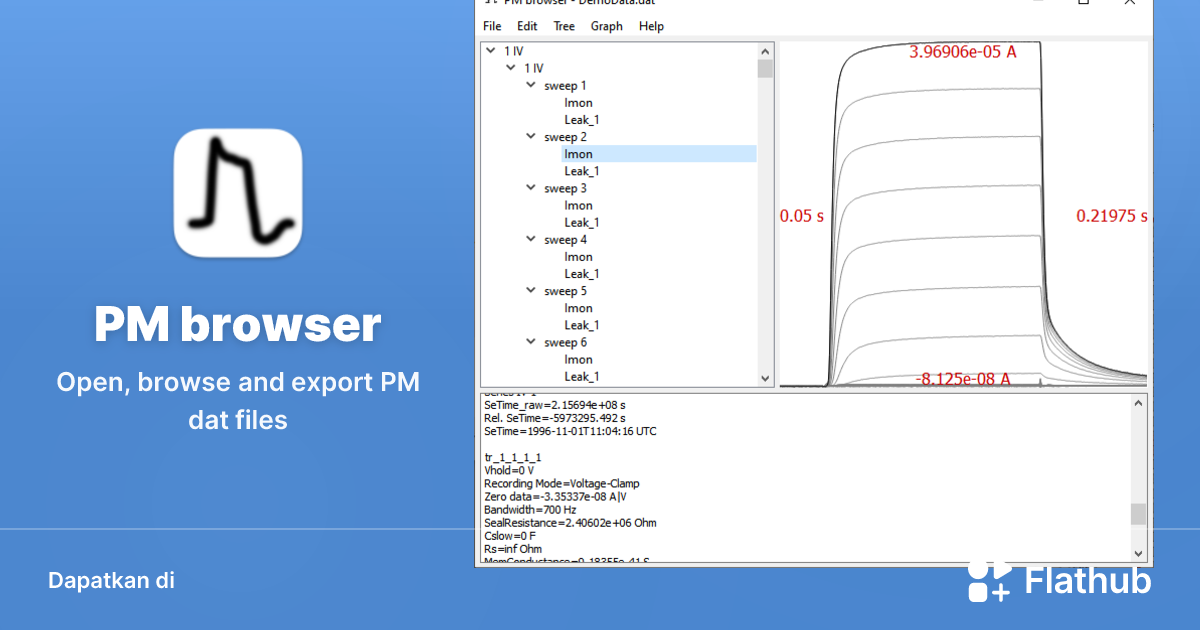Select the Imon trace under sweep 6
1200x630 pixels.
pos(578,359)
